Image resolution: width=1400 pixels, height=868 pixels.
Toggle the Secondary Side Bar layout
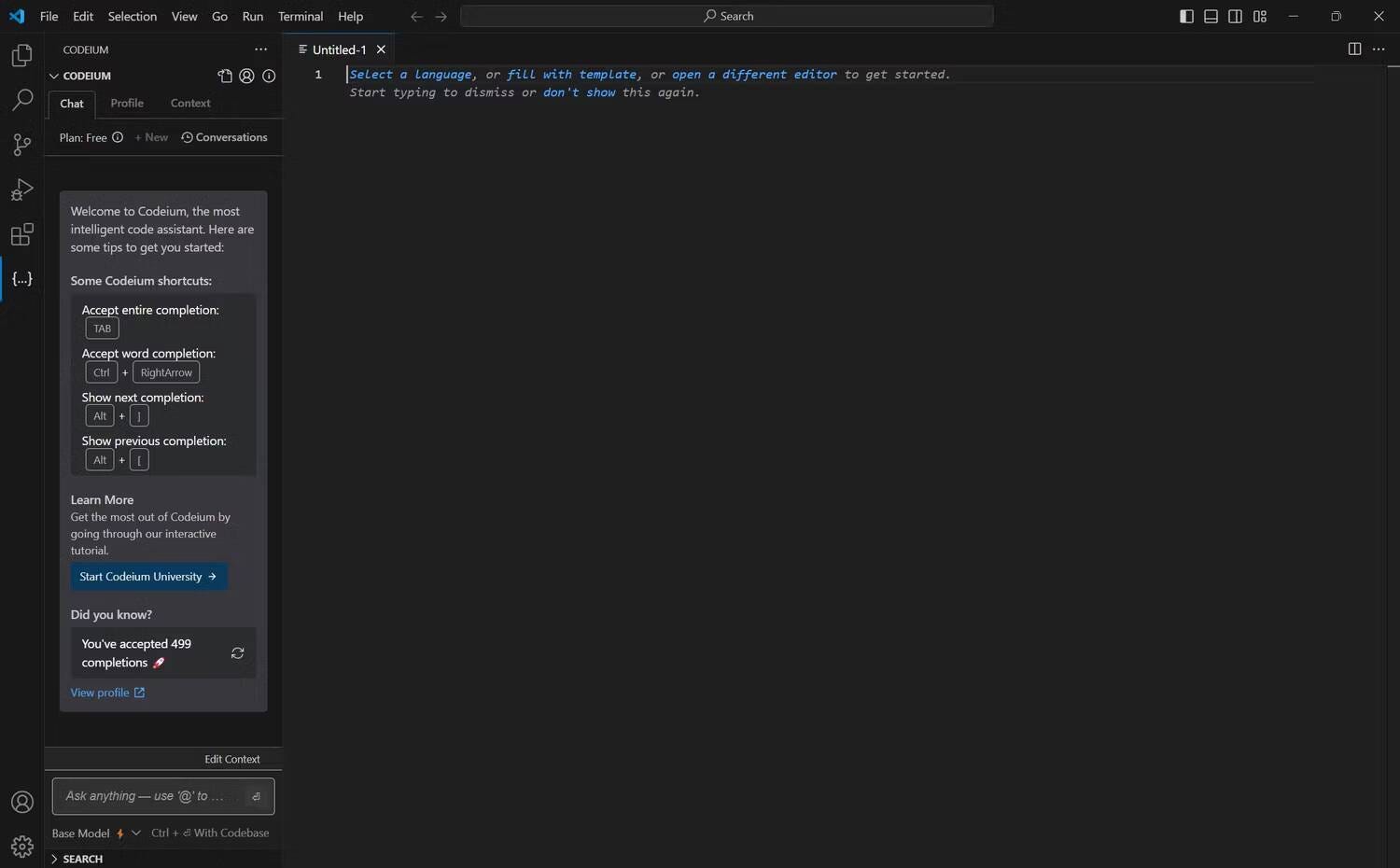coord(1235,16)
